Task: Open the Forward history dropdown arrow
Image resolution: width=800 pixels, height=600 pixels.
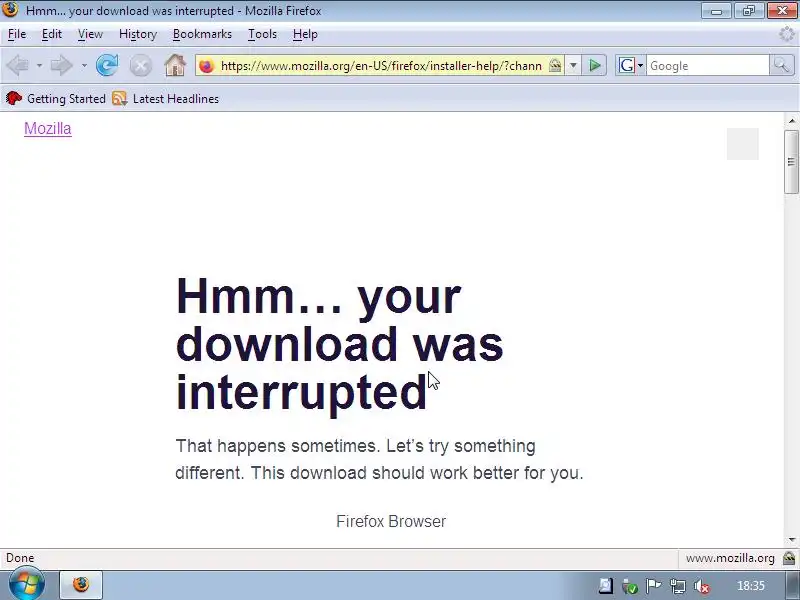Action: [84, 65]
